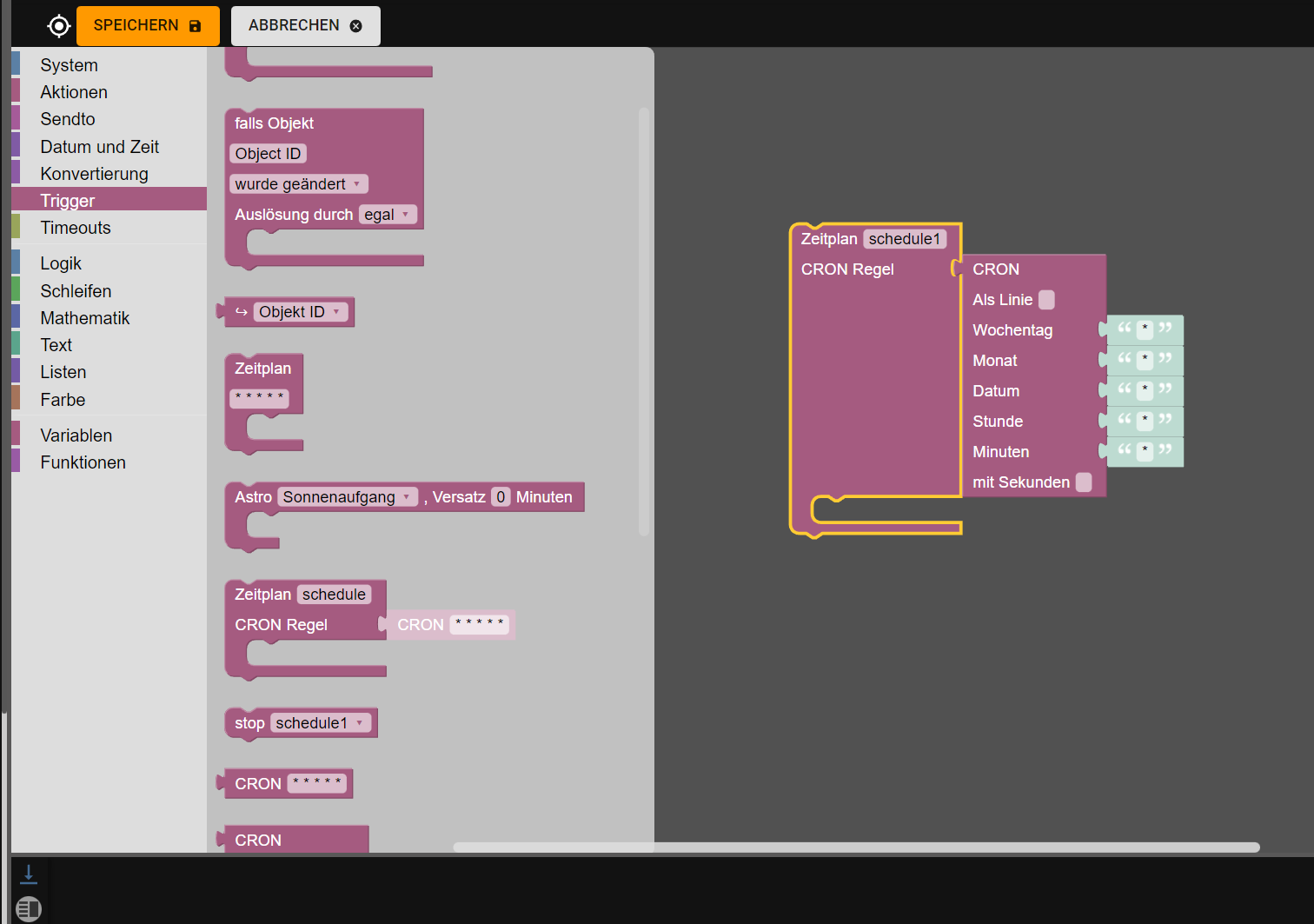Open the stop schedule1 dropdown

click(x=321, y=723)
